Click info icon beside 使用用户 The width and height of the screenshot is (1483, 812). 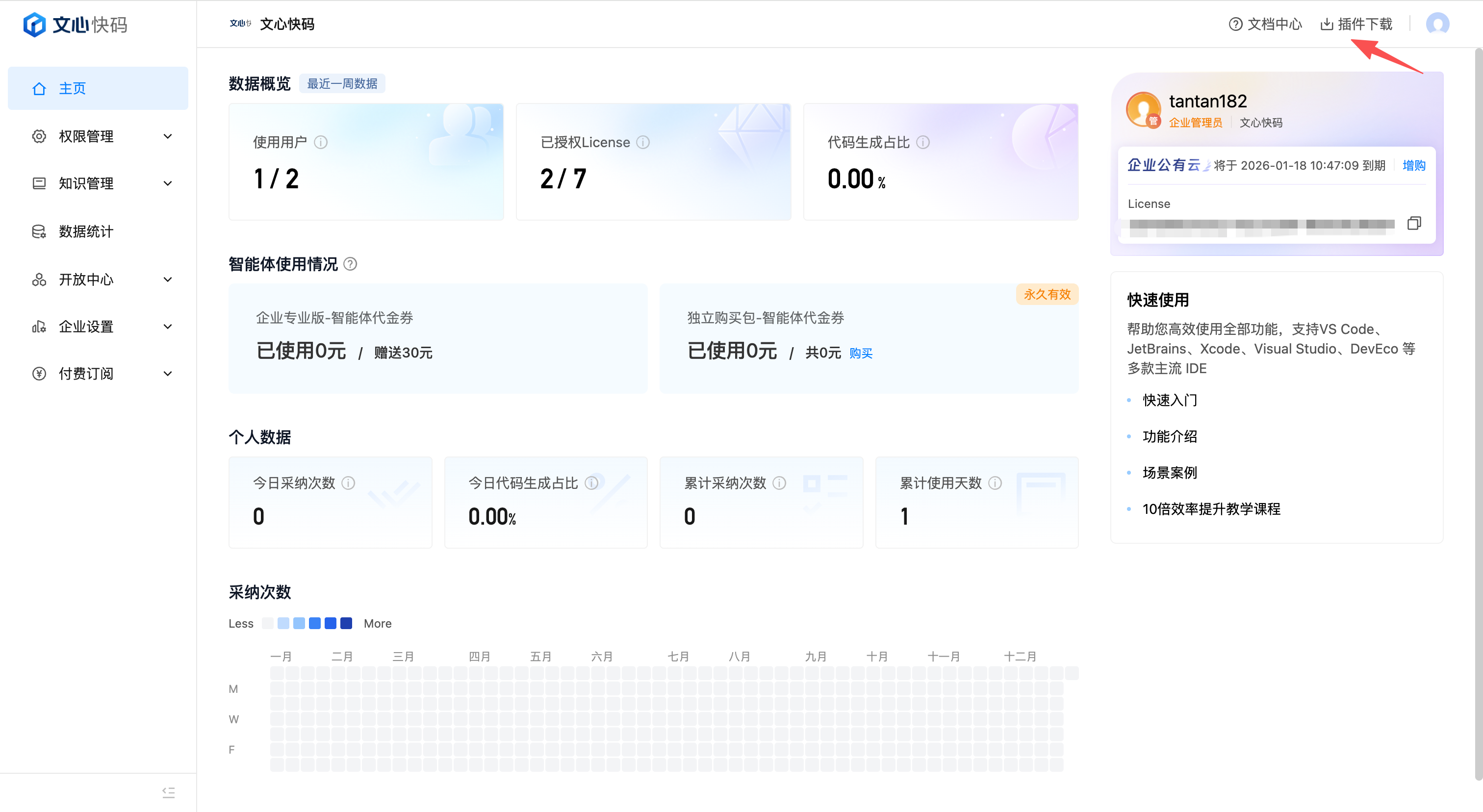point(321,142)
